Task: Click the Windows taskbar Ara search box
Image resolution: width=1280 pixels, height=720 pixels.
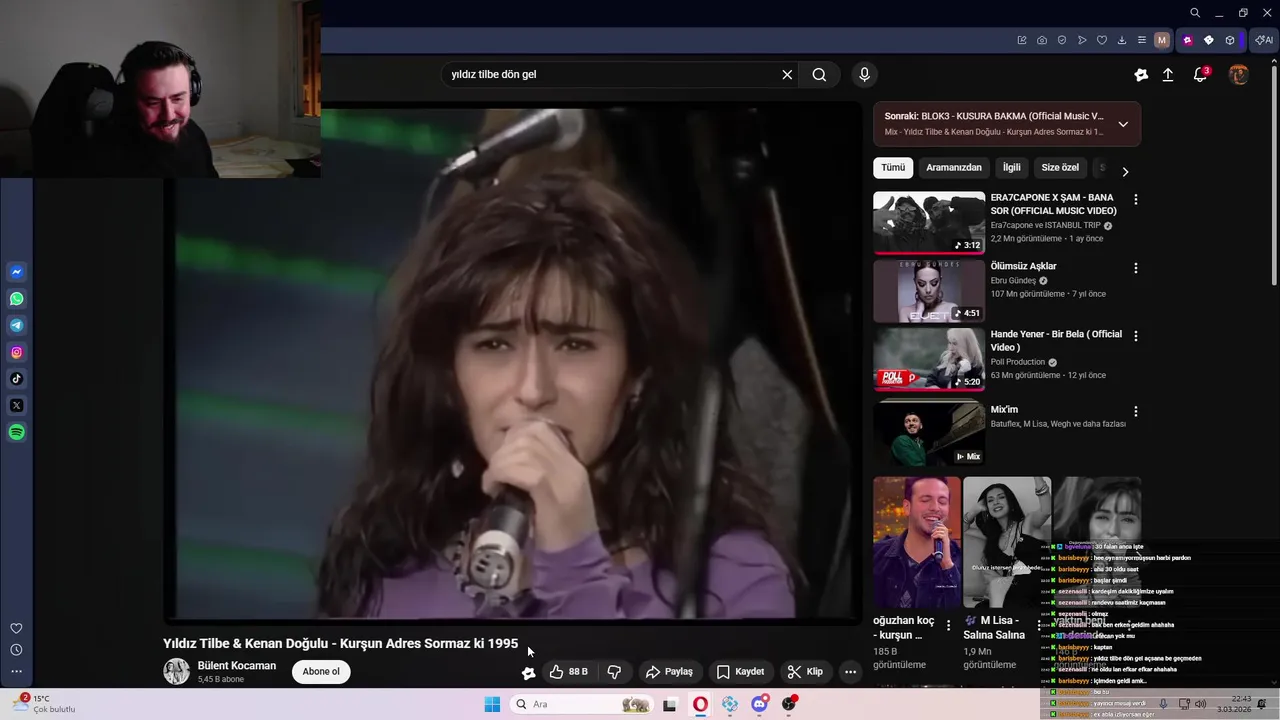Action: 582,704
